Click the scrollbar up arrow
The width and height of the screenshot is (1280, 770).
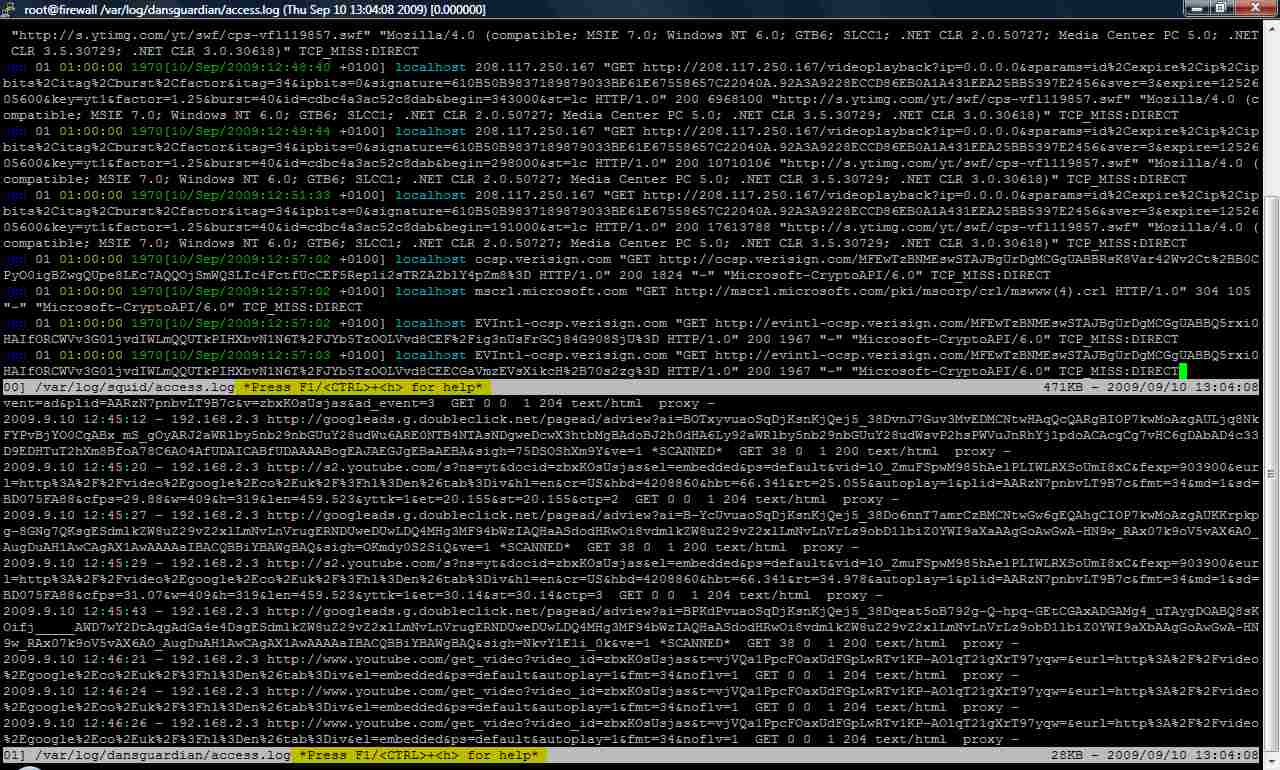1271,31
